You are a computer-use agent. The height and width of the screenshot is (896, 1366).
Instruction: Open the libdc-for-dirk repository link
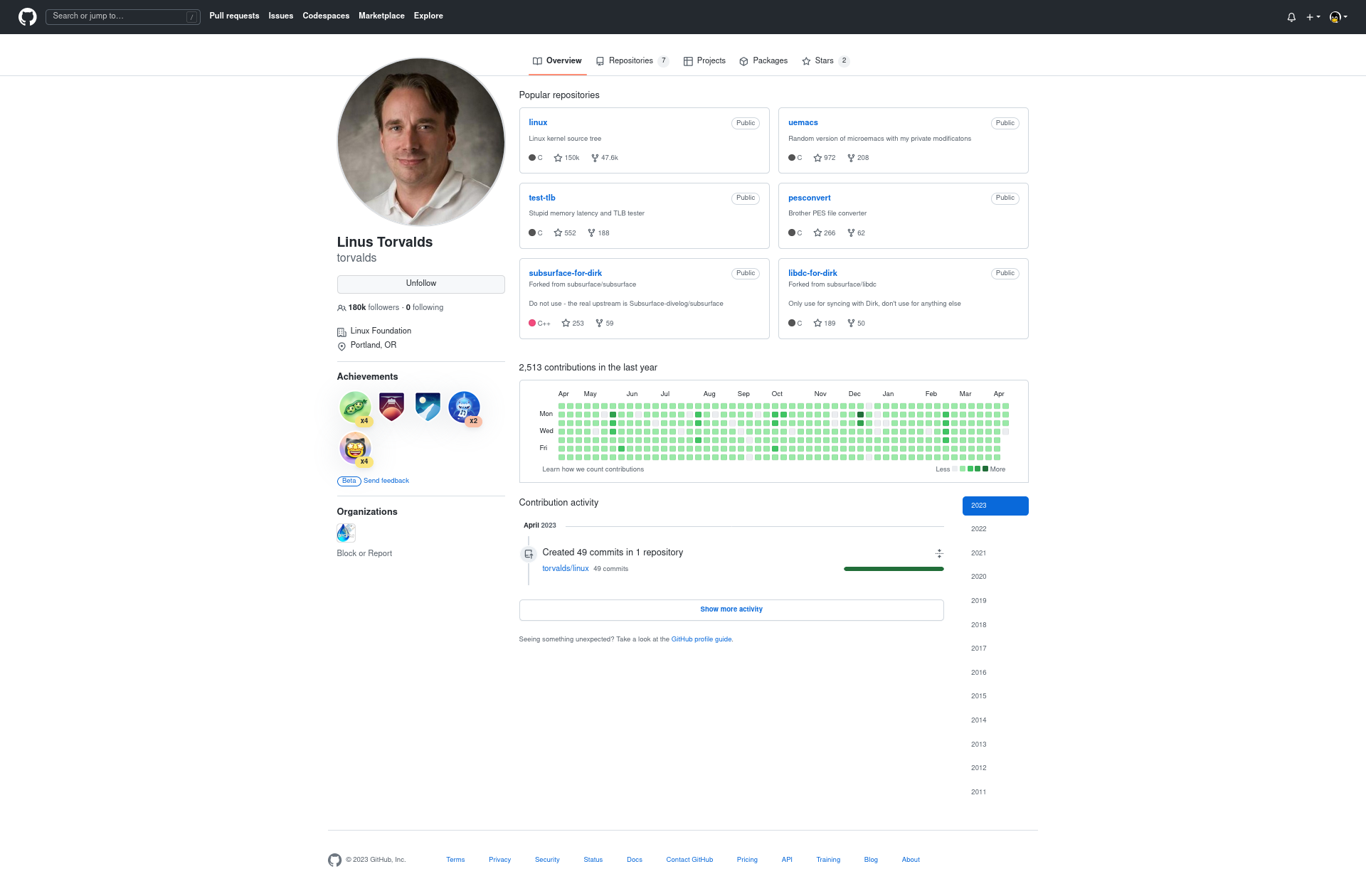(812, 273)
